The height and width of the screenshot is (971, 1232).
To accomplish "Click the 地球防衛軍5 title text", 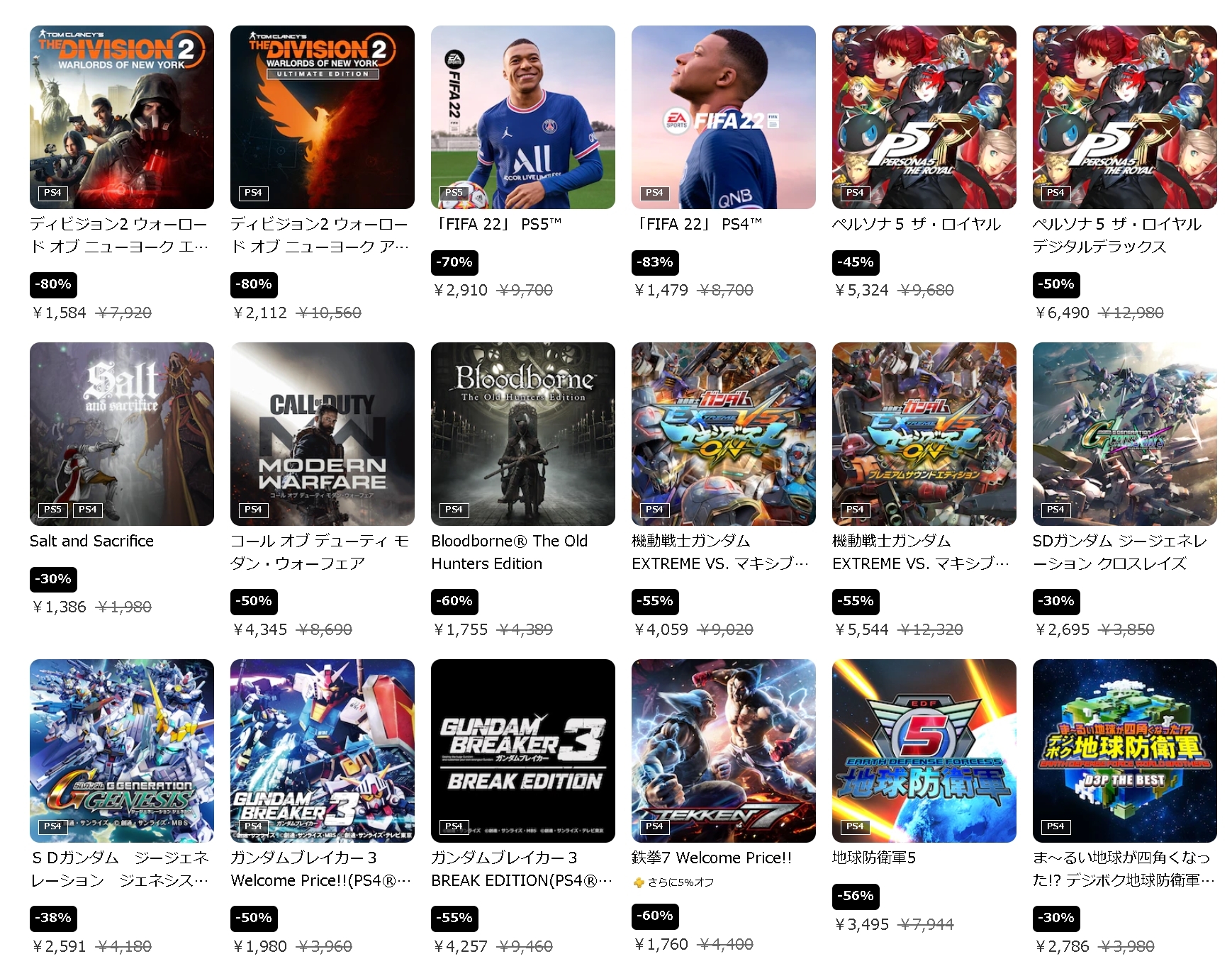I will pyautogui.click(x=874, y=858).
